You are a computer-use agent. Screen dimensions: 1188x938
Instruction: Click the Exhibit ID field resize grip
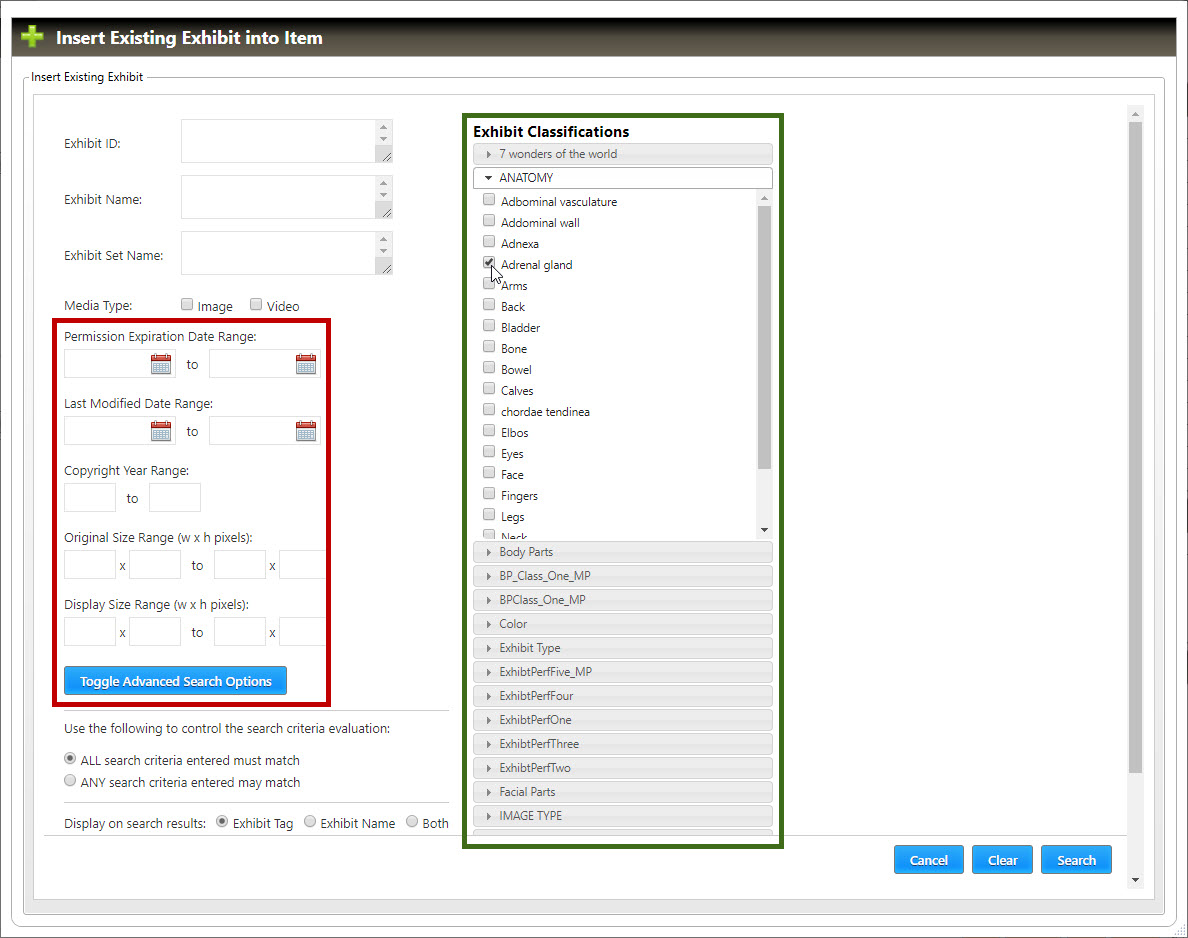pos(384,154)
